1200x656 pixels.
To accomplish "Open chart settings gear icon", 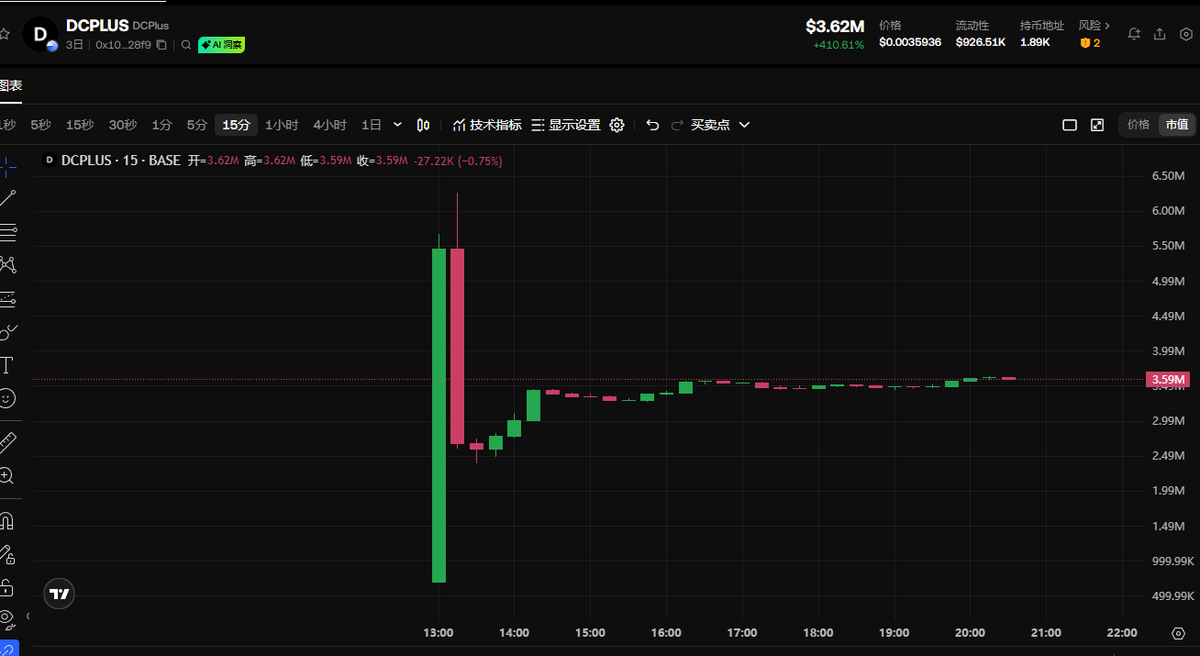I will click(x=617, y=125).
